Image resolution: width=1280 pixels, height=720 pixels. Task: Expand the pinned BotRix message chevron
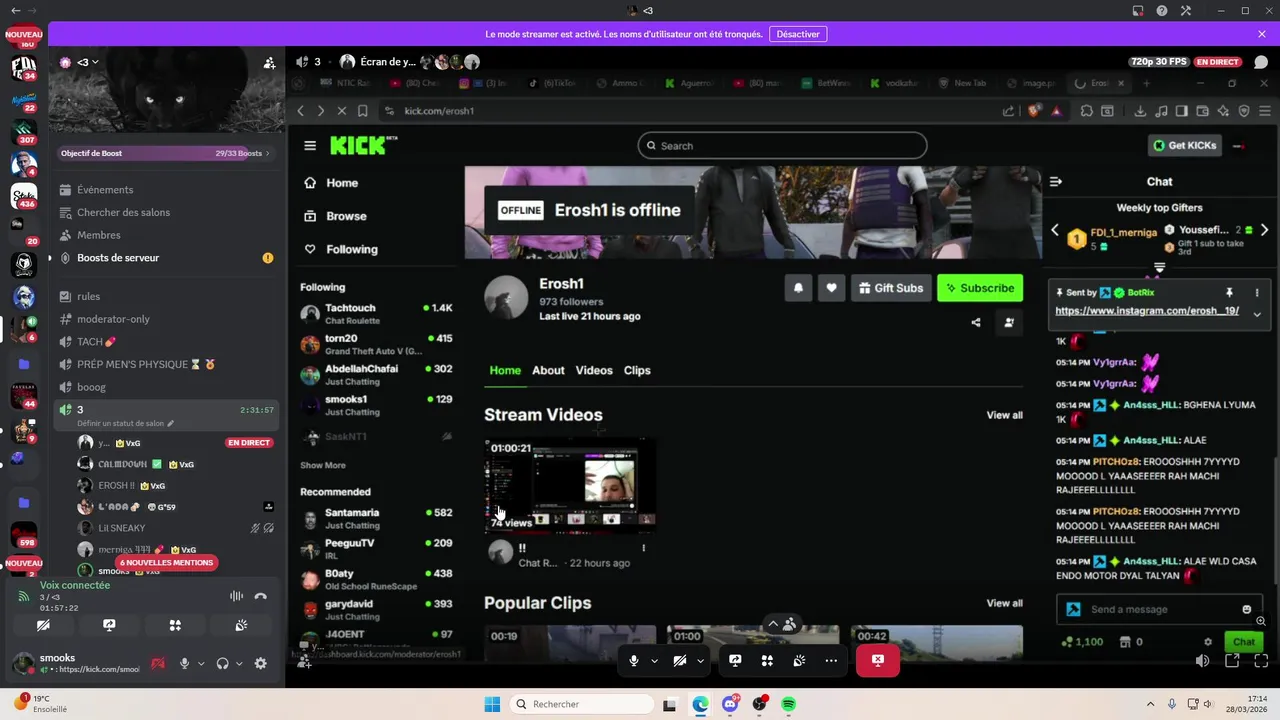click(x=1257, y=314)
